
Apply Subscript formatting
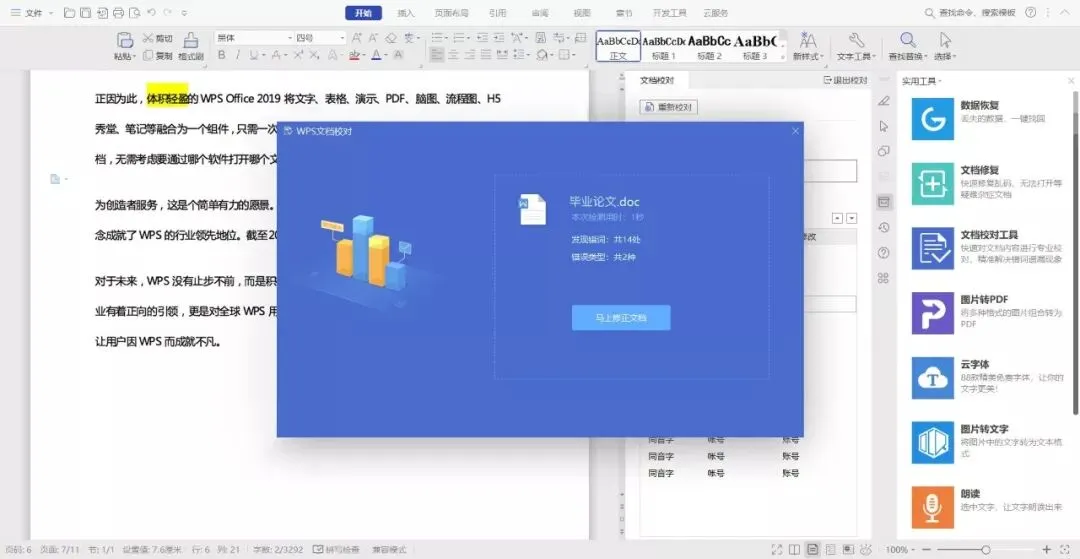coord(314,55)
